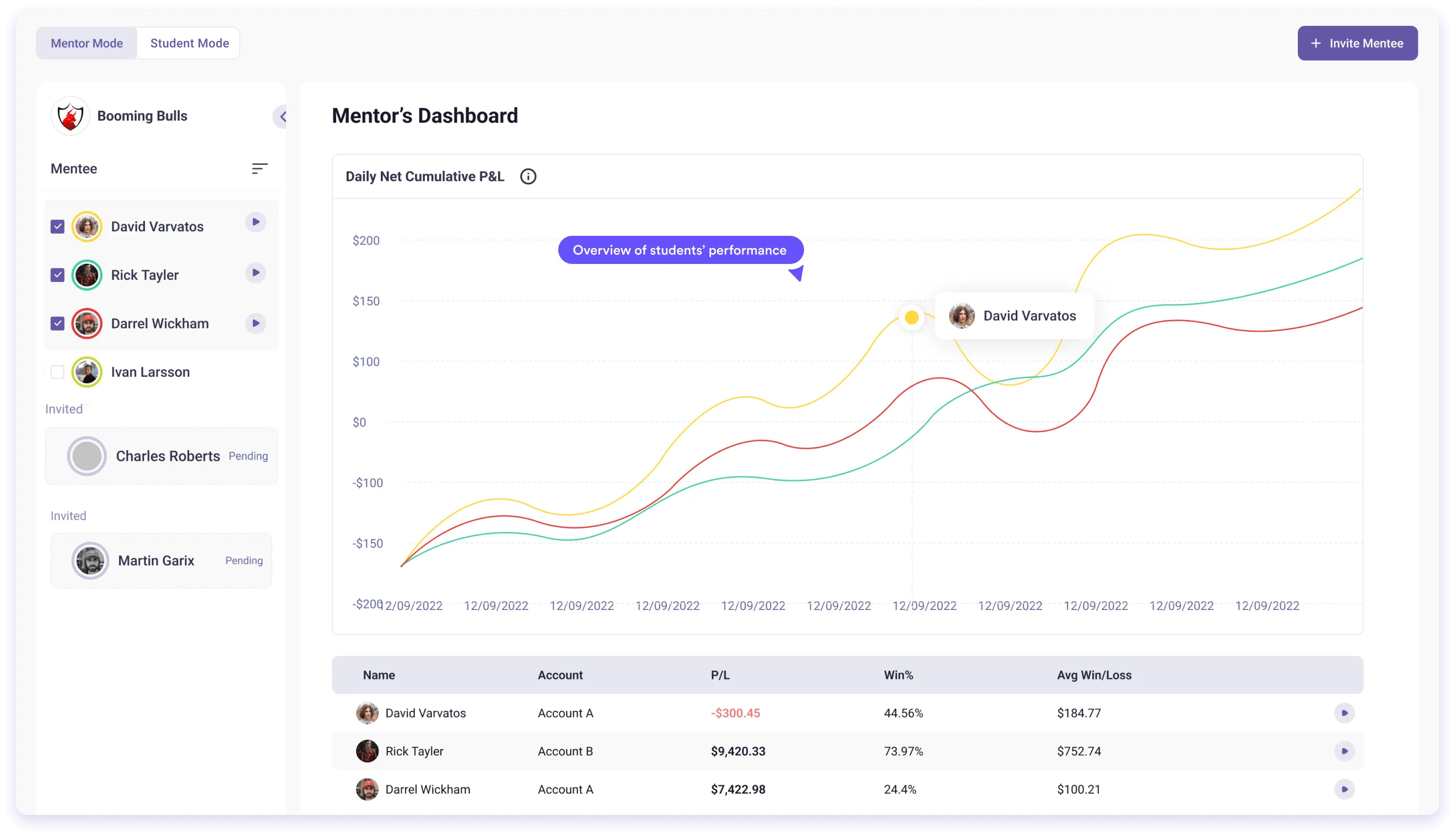Viewport: 1456px width, 837px height.
Task: Click the play arrow next to Rick Tayler in sidebar
Action: point(256,273)
